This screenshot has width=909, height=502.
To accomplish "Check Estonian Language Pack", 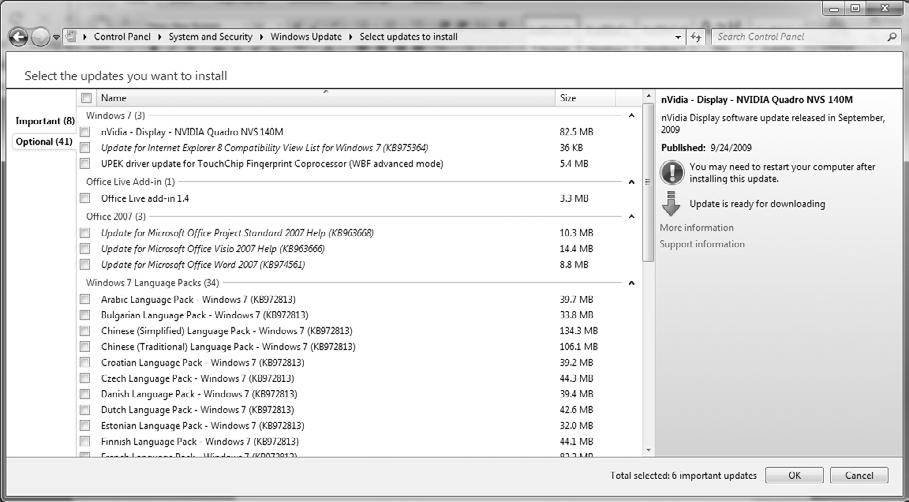I will coord(85,425).
